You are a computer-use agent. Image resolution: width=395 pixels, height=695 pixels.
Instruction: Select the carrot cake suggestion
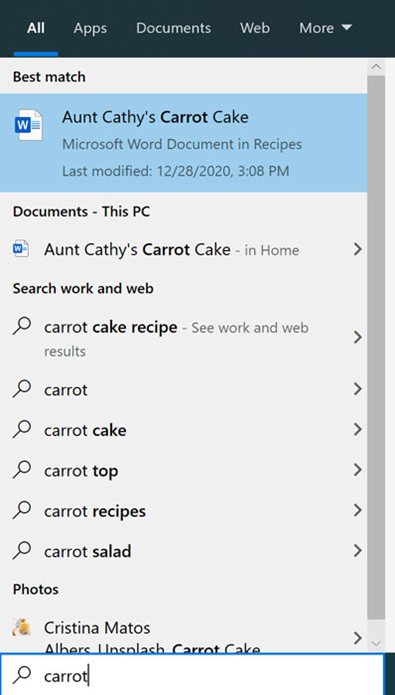184,430
